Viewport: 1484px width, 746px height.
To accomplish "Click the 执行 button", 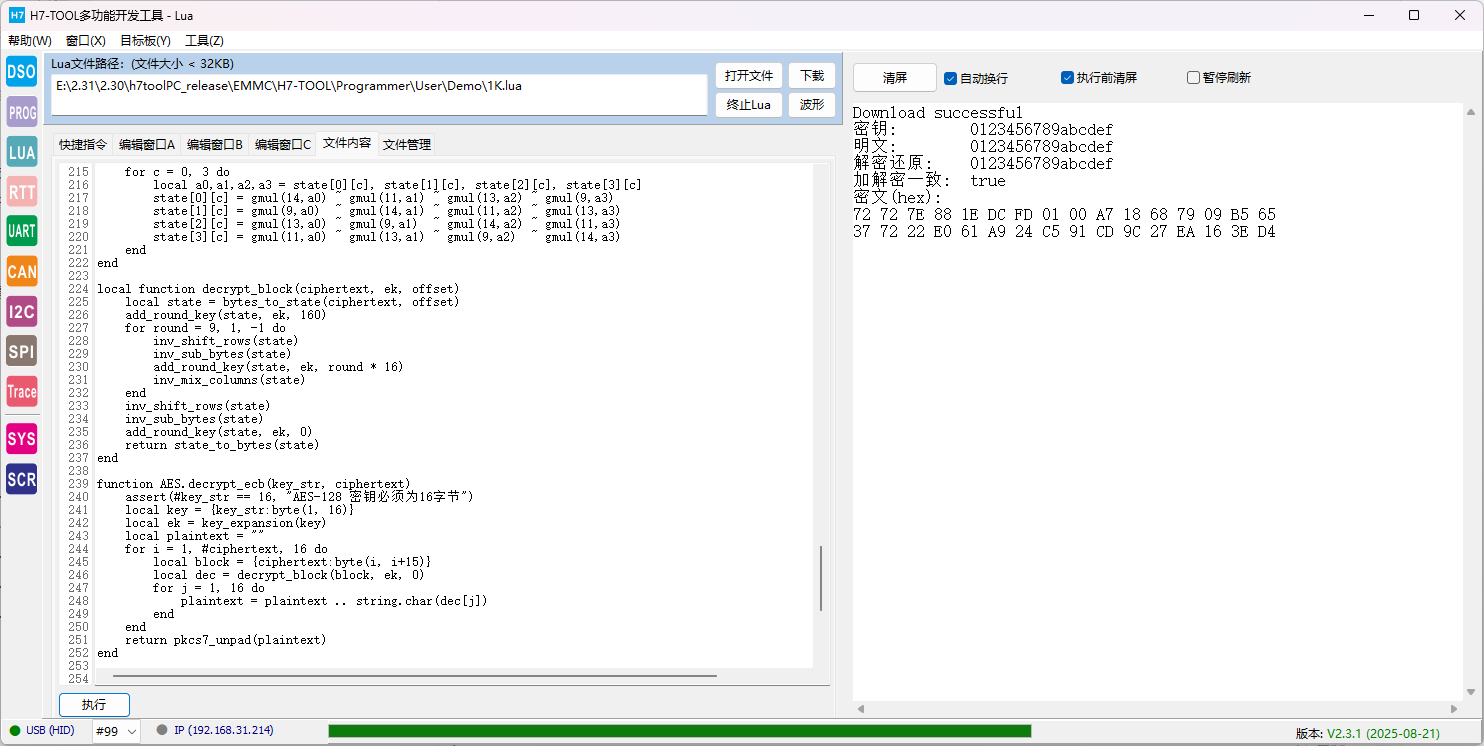I will [94, 705].
